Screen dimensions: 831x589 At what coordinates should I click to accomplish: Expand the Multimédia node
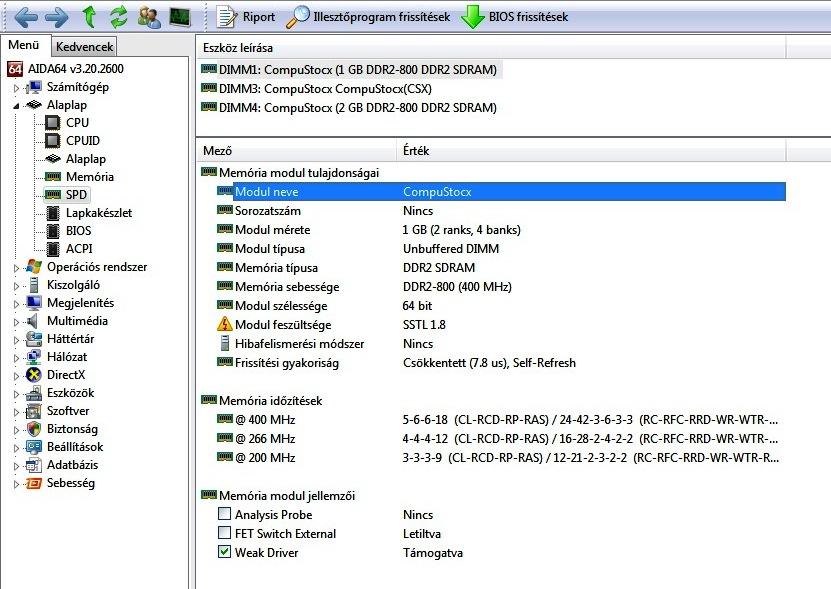tap(16, 322)
